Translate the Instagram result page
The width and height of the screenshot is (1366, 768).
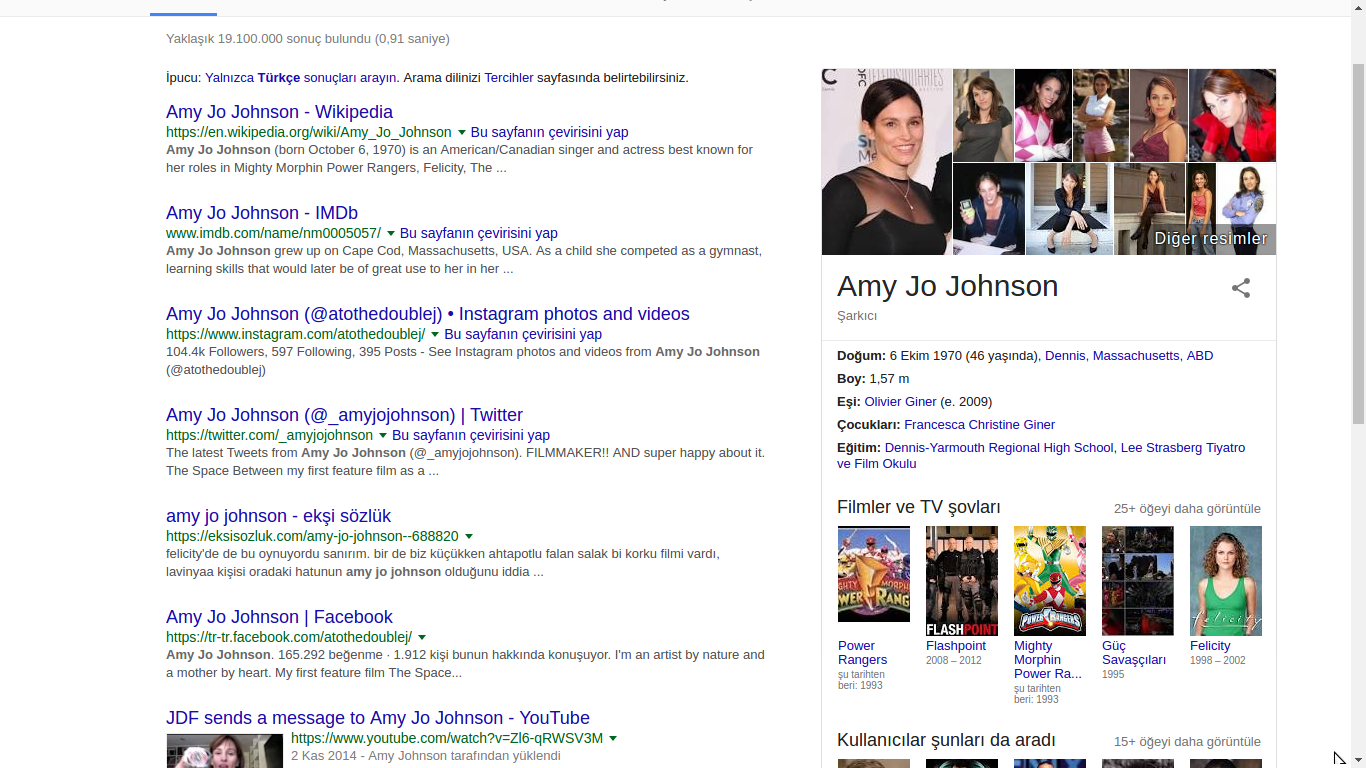(523, 334)
